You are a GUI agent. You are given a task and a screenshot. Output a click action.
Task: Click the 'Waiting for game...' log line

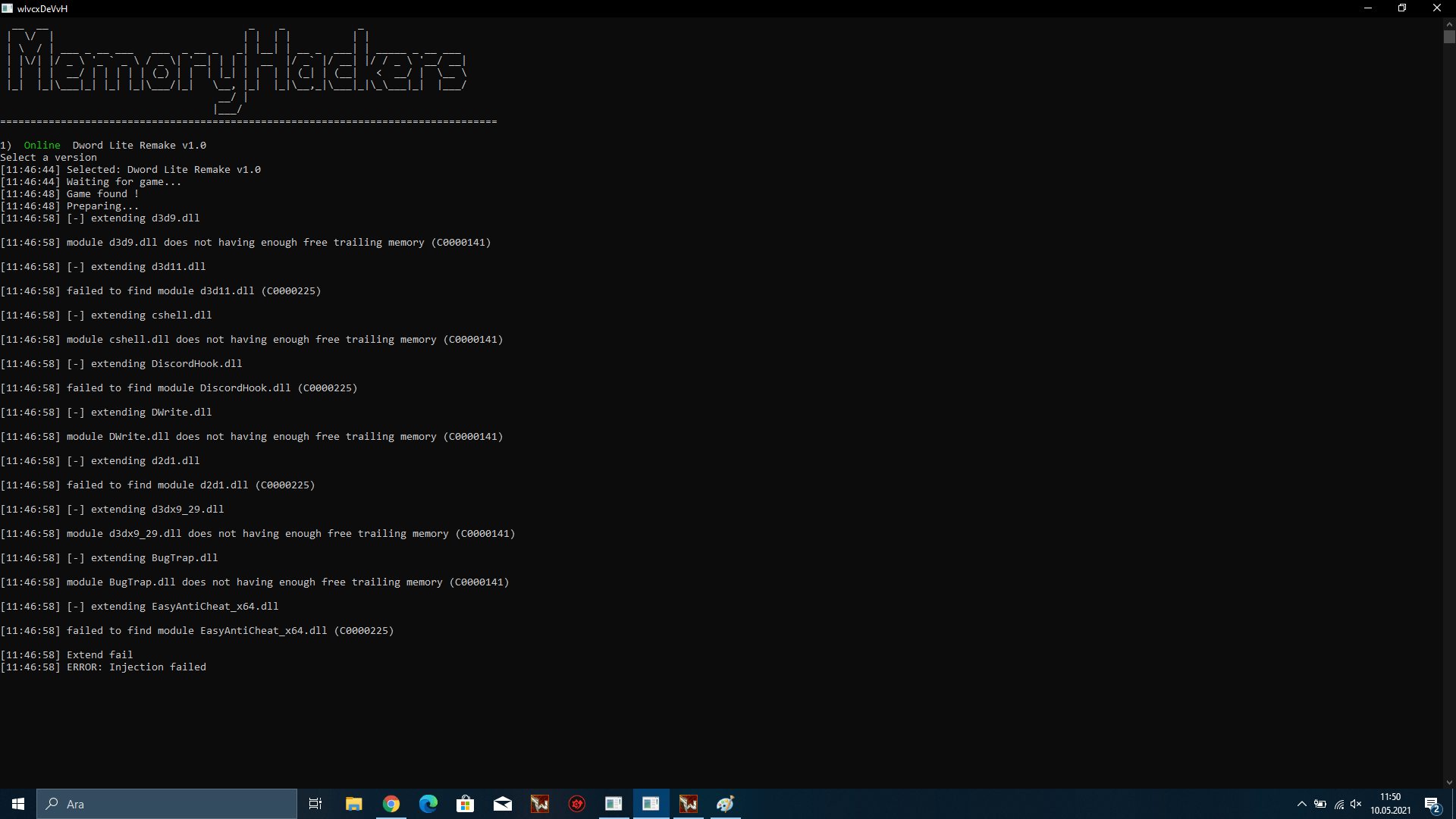[91, 181]
